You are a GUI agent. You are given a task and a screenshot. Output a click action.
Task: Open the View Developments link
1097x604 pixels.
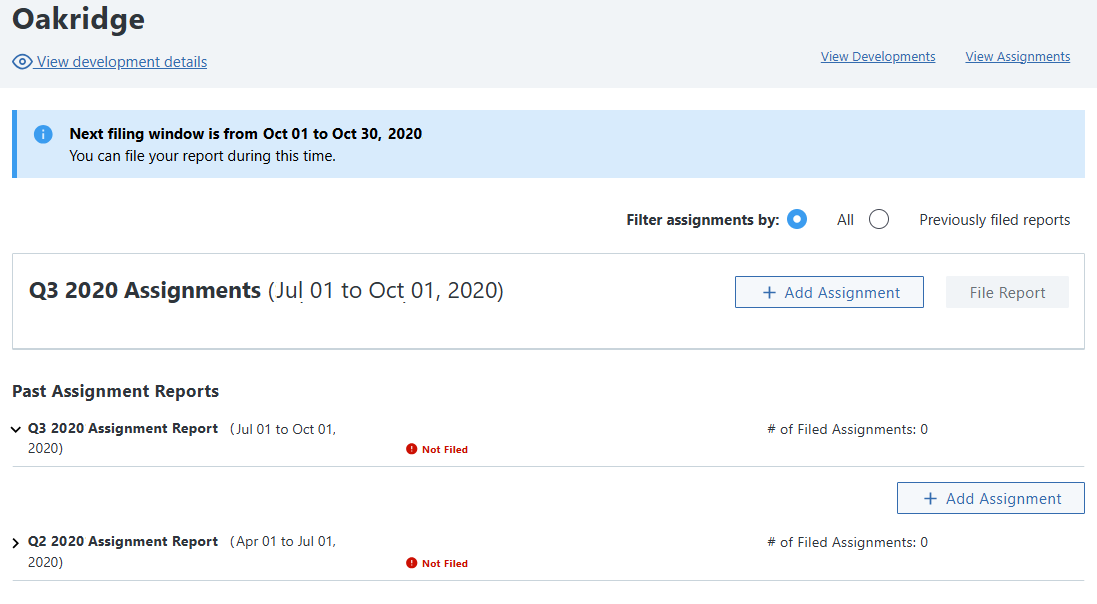click(x=878, y=57)
